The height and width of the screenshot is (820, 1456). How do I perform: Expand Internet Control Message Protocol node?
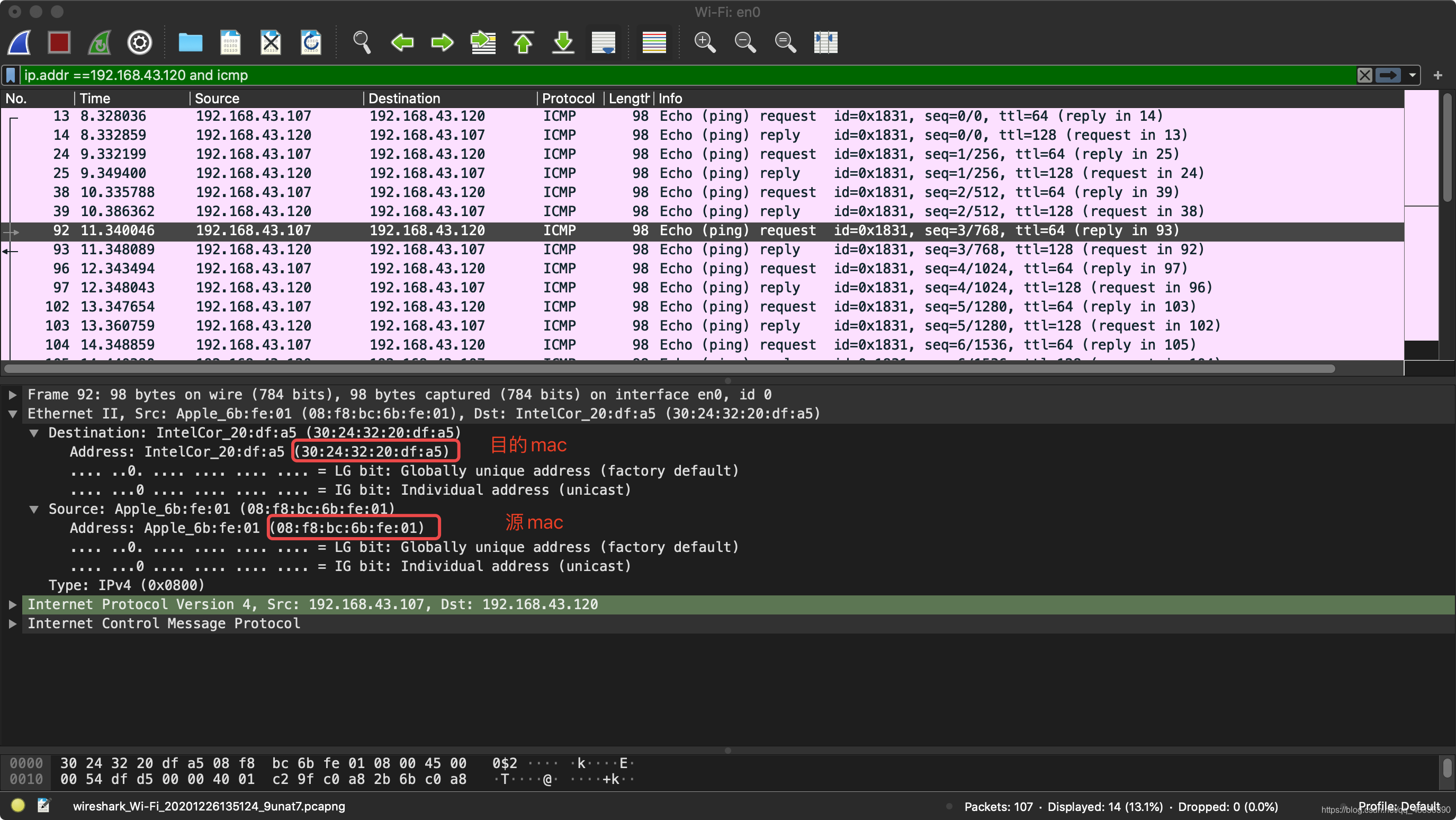(x=12, y=624)
